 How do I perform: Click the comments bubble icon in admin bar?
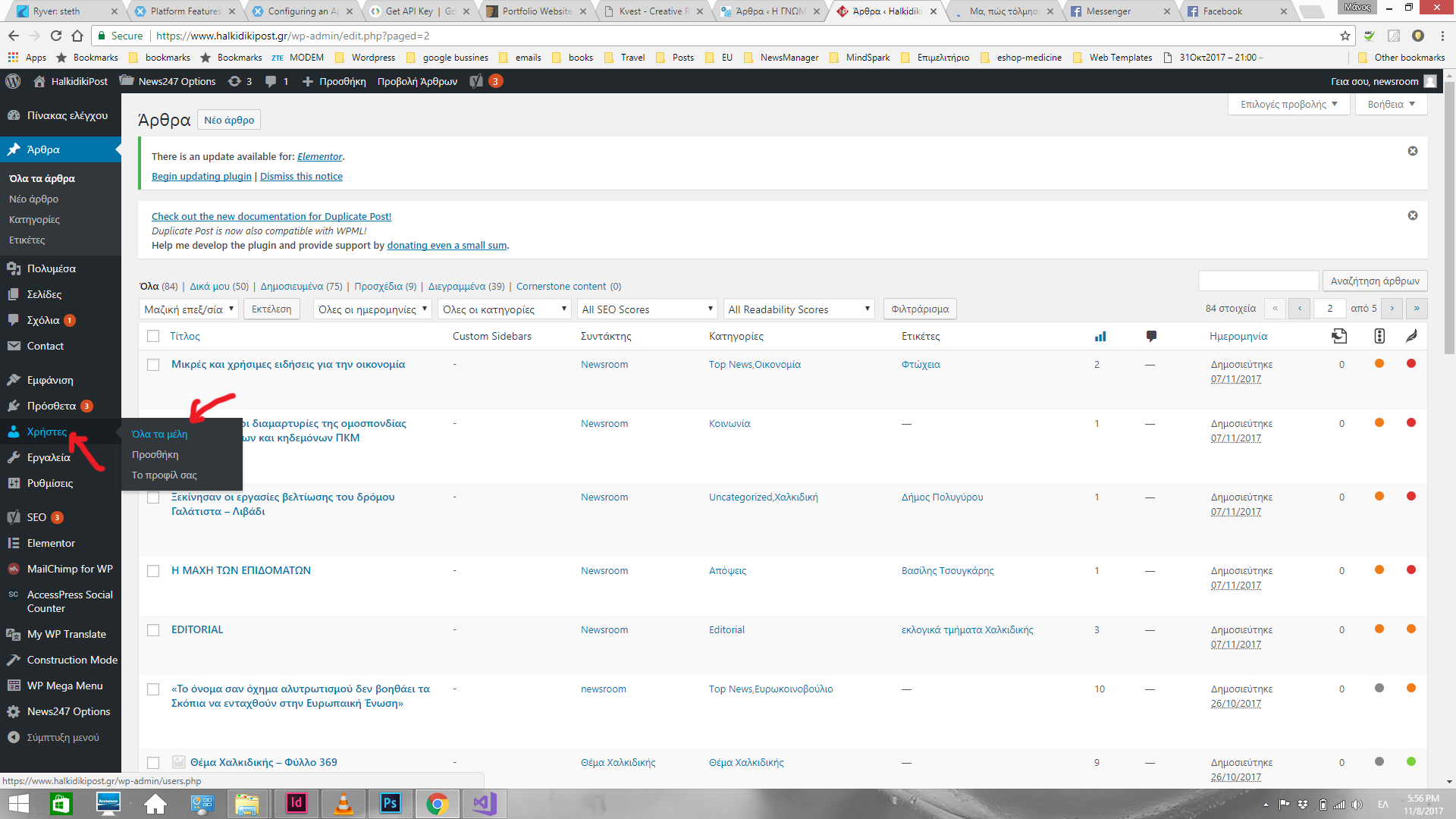[271, 81]
